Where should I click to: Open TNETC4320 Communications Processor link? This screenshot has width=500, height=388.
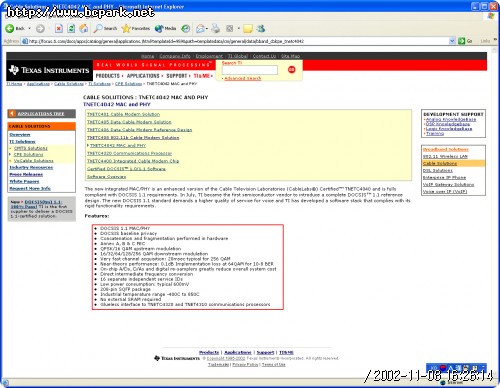pyautogui.click(x=129, y=153)
